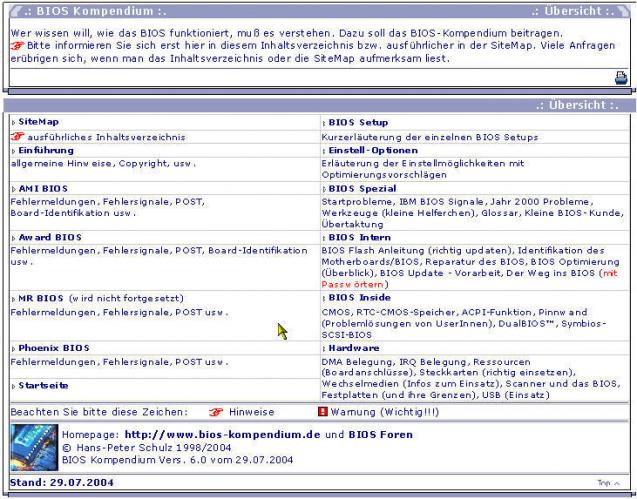This screenshot has height=499, width=637.
Task: Open the BIOS Spezial page
Action: coord(362,189)
